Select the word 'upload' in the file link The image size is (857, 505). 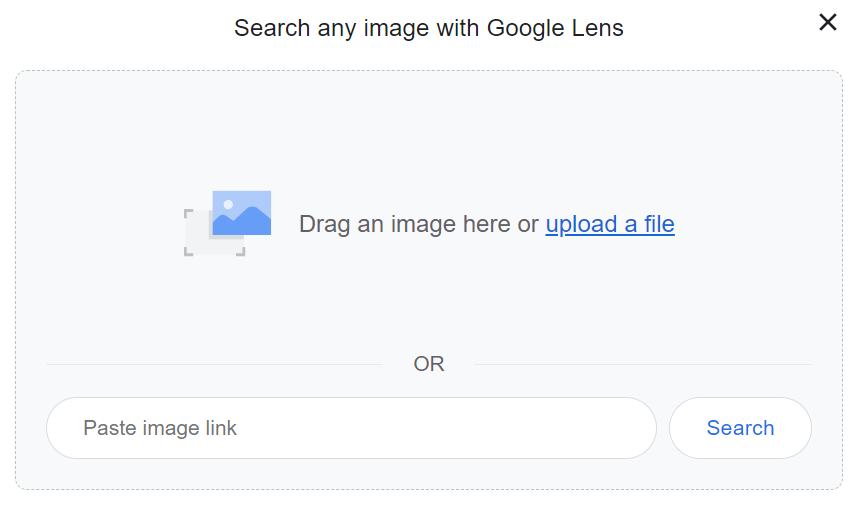581,224
